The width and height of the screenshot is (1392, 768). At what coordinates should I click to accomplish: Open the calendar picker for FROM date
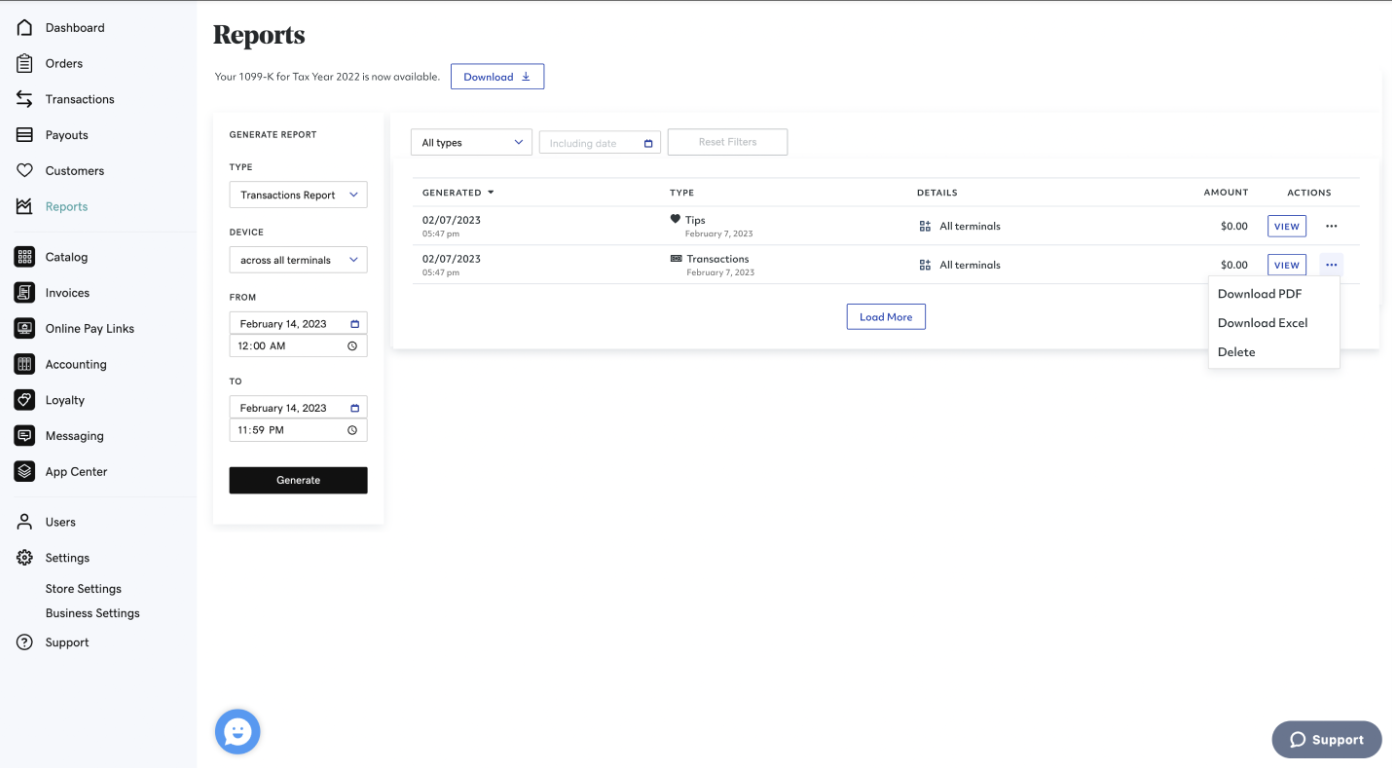pos(354,322)
